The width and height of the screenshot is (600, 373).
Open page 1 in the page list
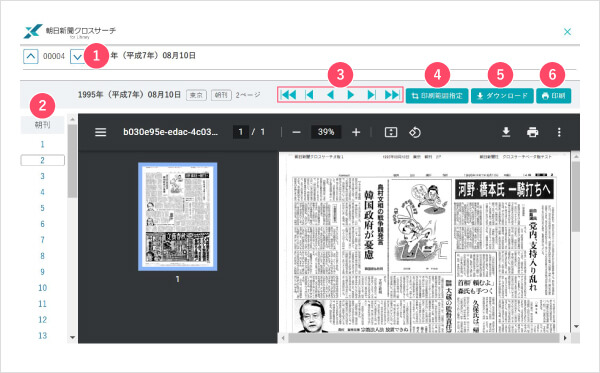[x=42, y=145]
